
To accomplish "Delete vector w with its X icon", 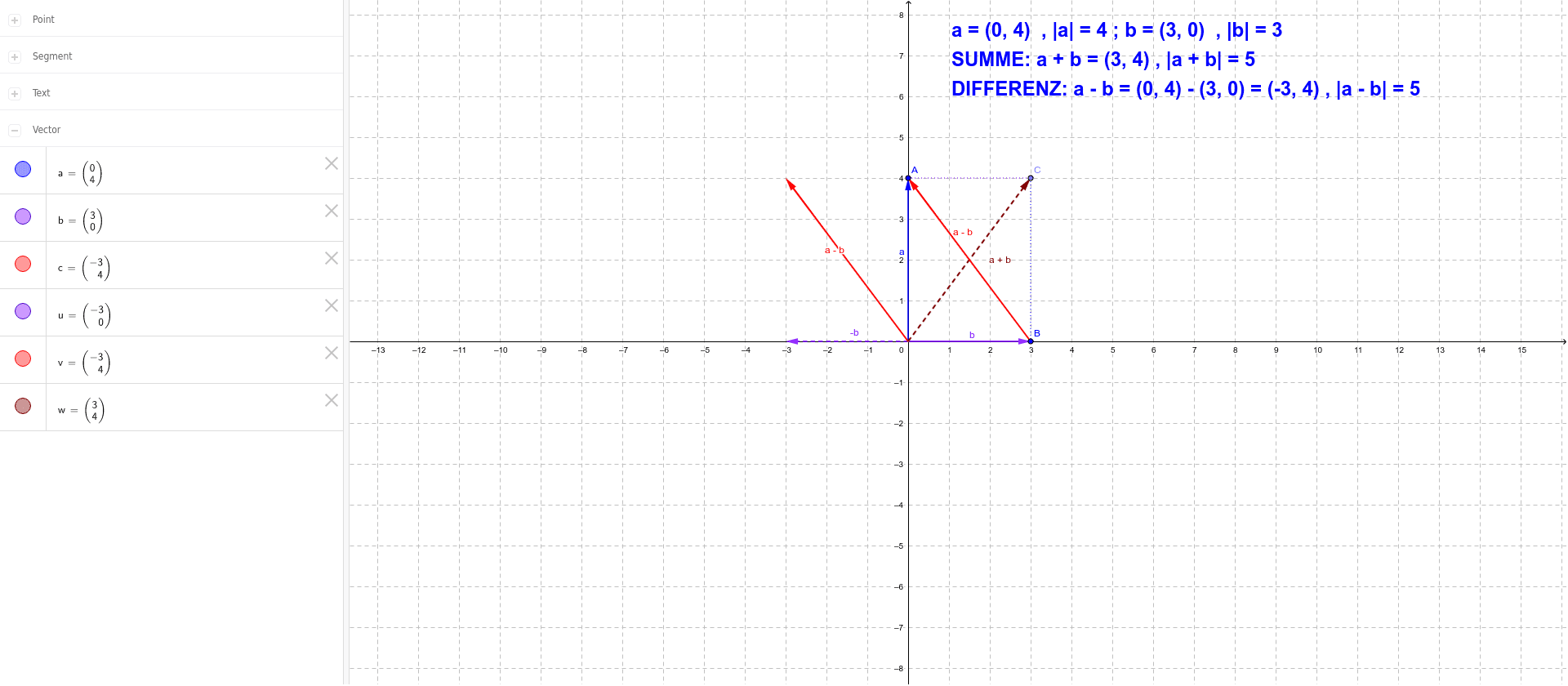I will click(x=332, y=400).
